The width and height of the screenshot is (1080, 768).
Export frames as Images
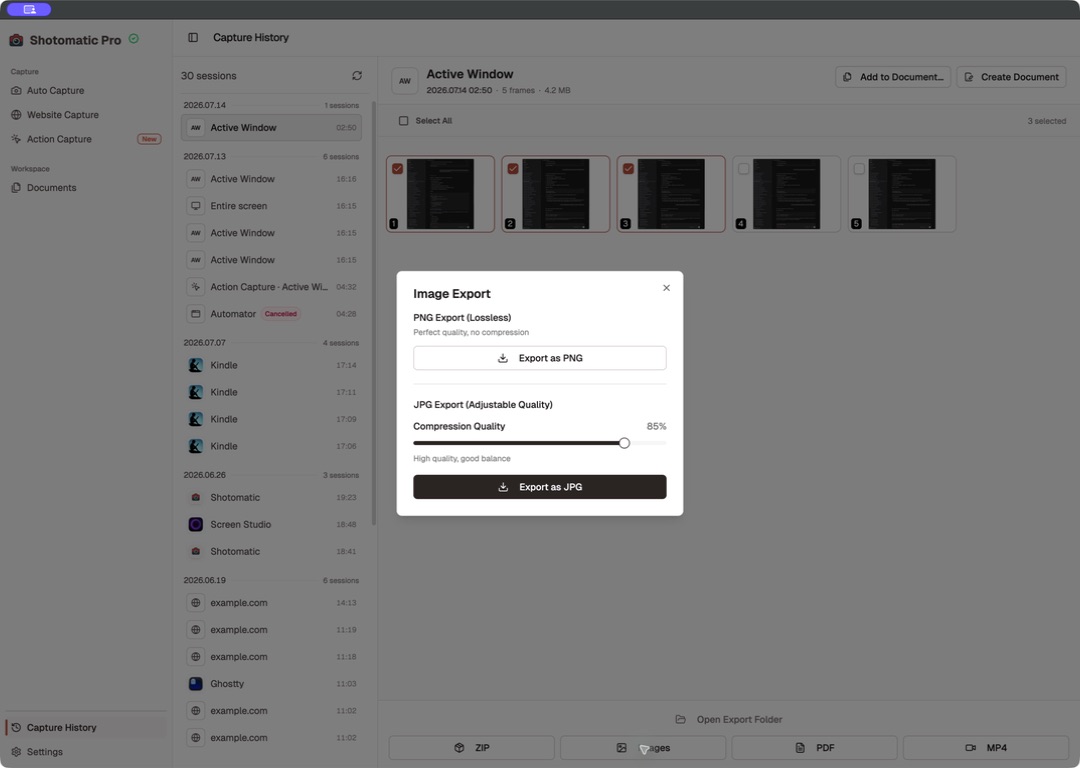tap(643, 747)
